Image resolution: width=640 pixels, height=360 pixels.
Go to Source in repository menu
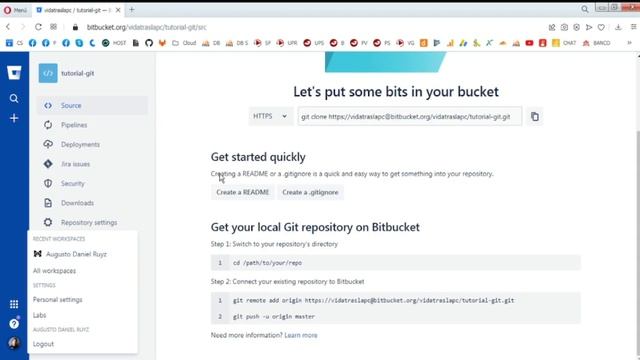93,105
